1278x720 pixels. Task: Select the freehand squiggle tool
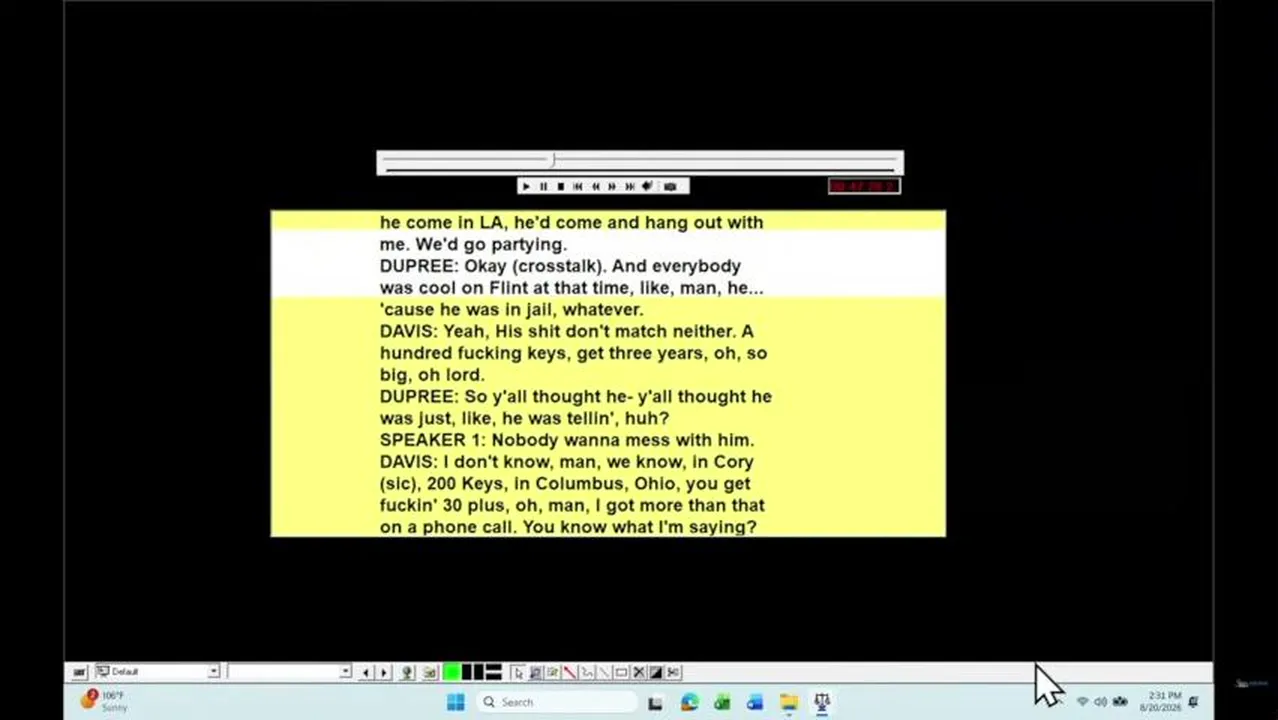pos(586,672)
